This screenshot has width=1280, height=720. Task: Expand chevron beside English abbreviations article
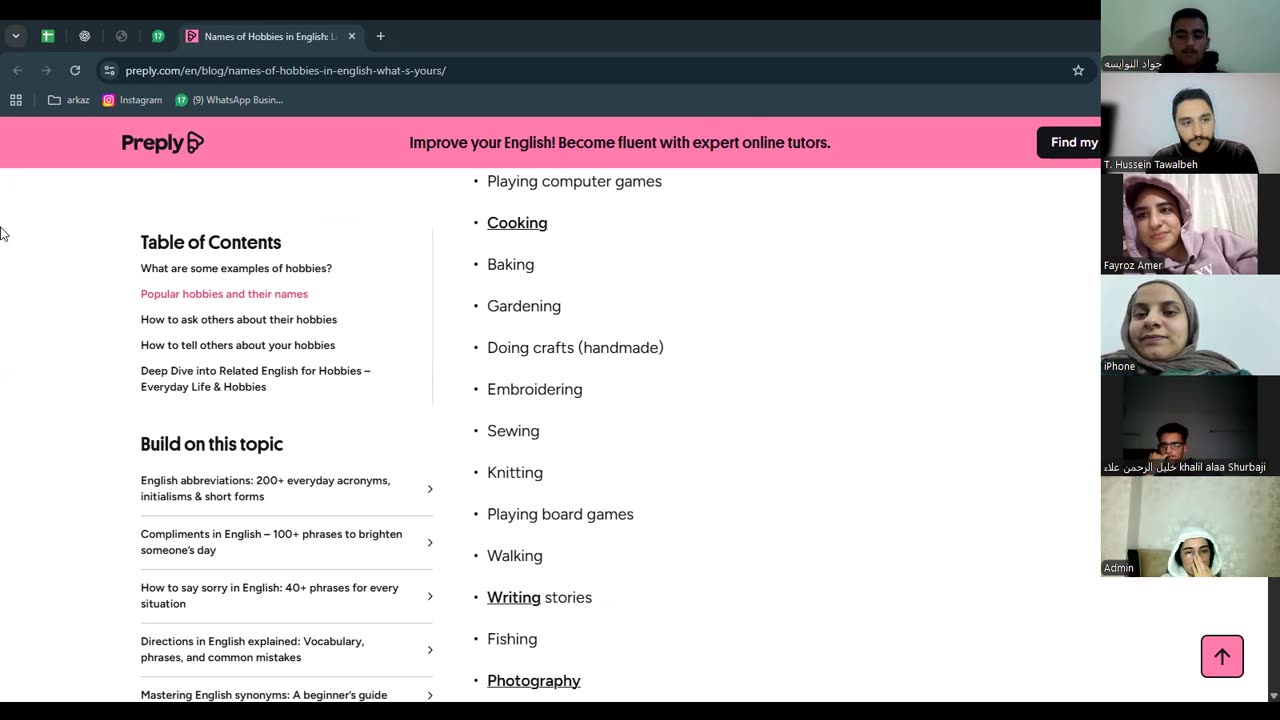(430, 489)
